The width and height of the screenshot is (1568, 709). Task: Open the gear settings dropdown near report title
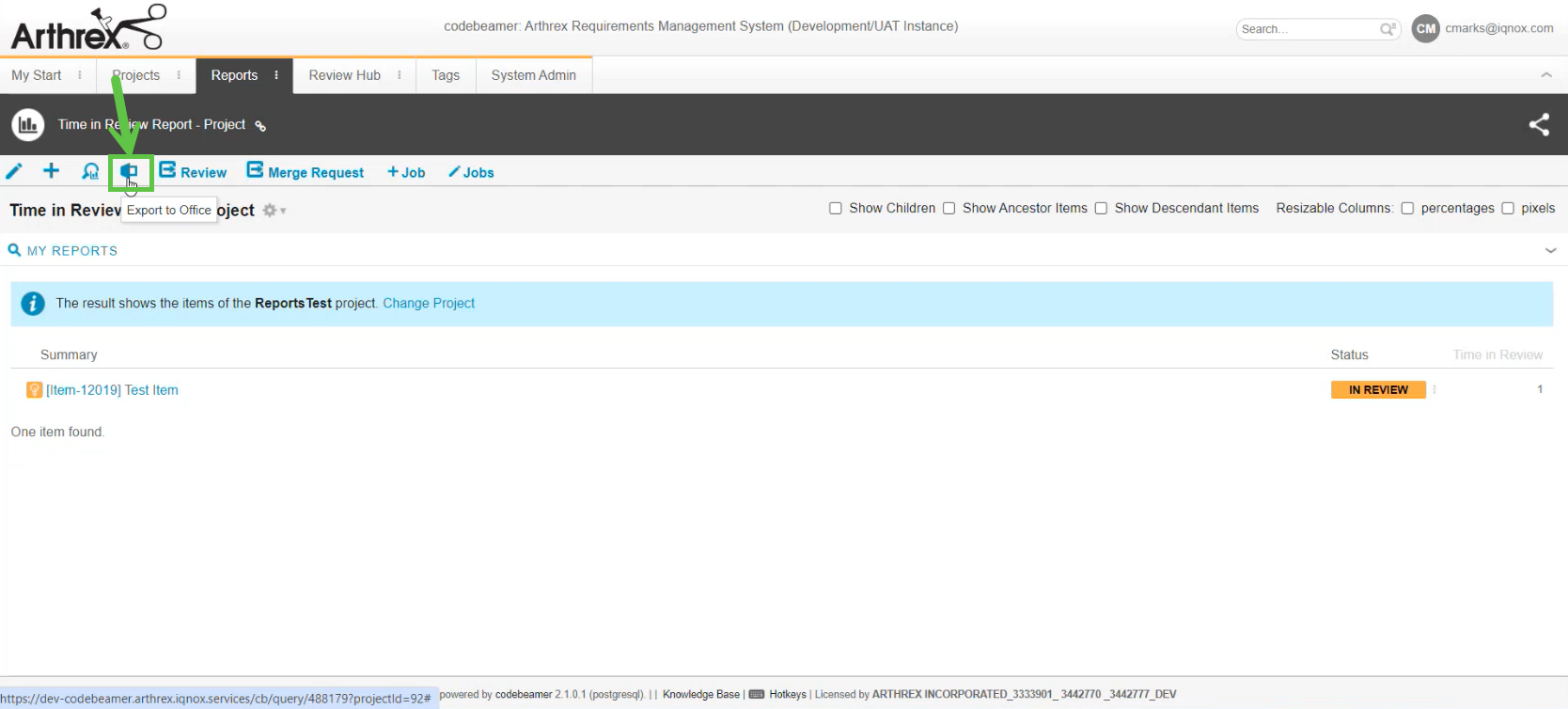point(272,211)
